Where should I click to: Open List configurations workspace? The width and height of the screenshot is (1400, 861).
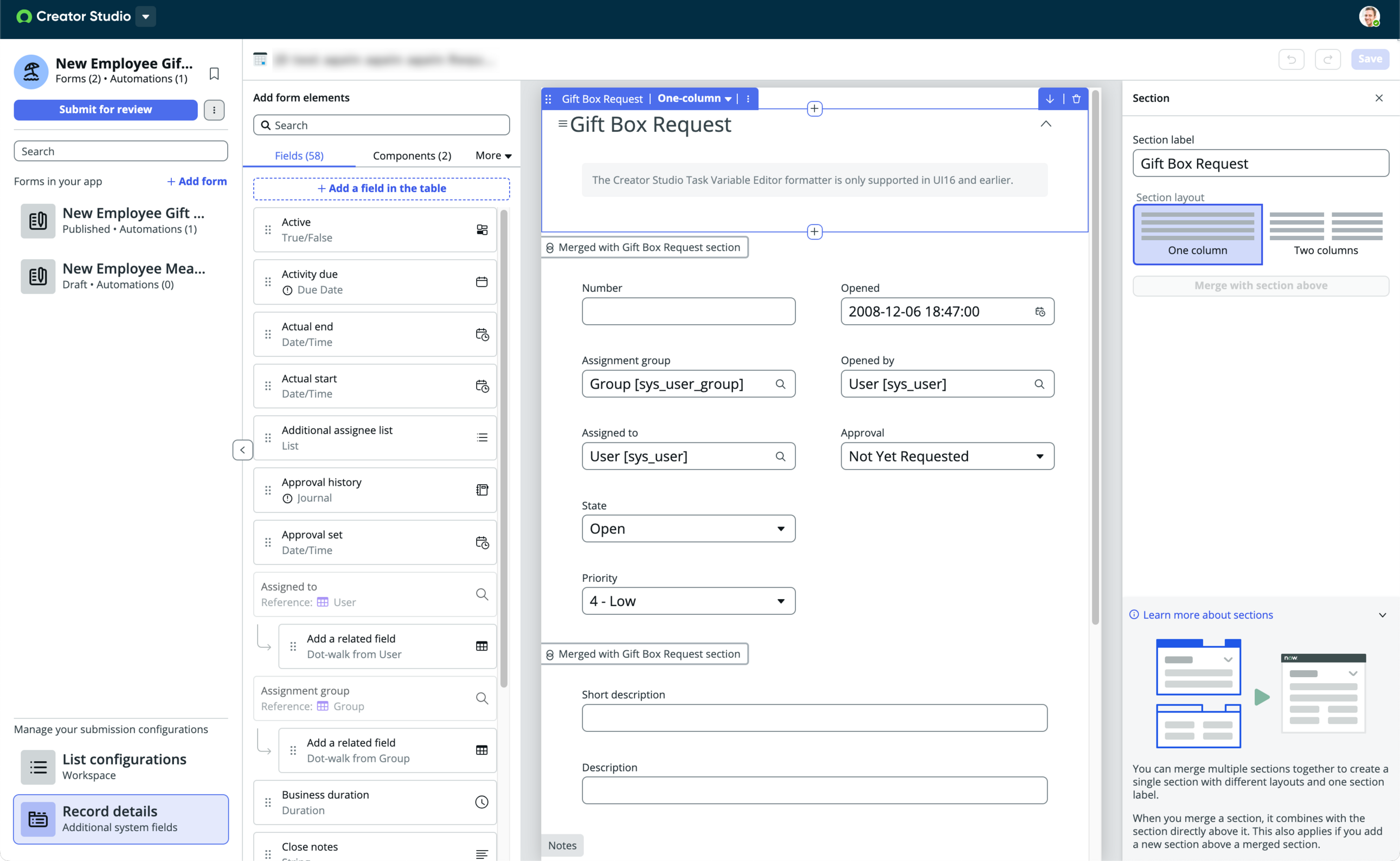click(121, 767)
